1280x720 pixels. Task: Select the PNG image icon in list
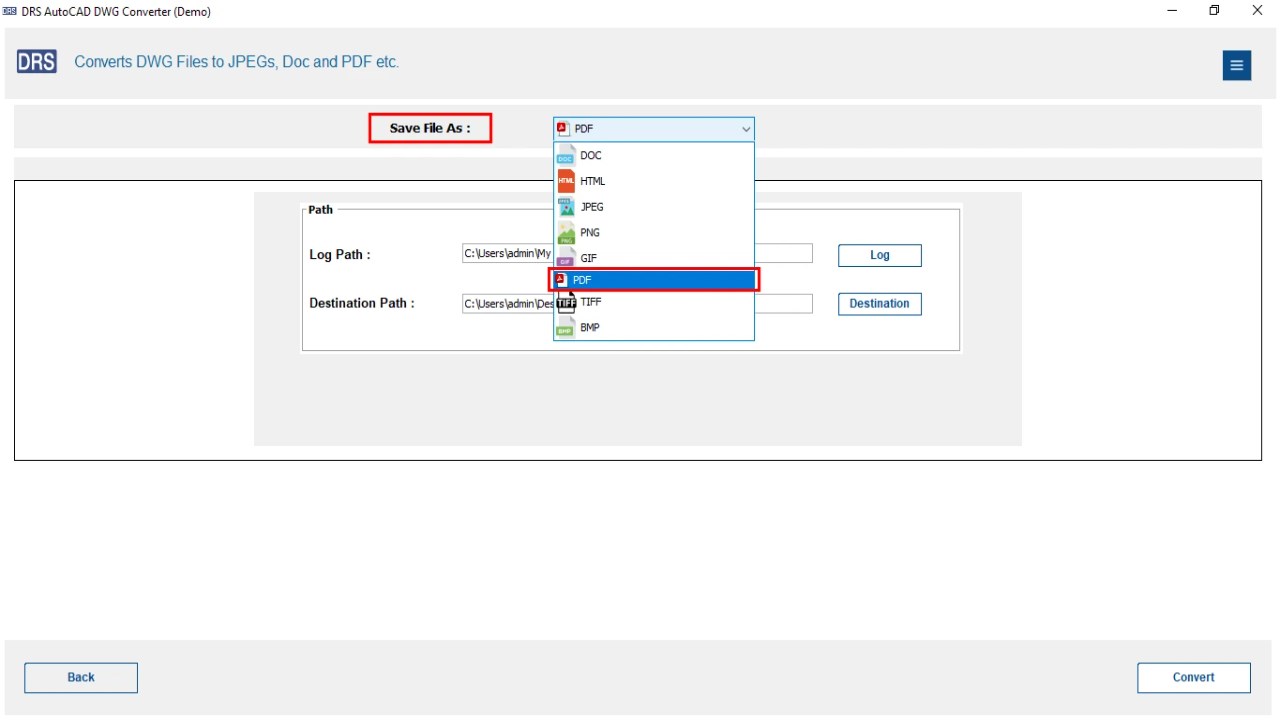(x=566, y=233)
